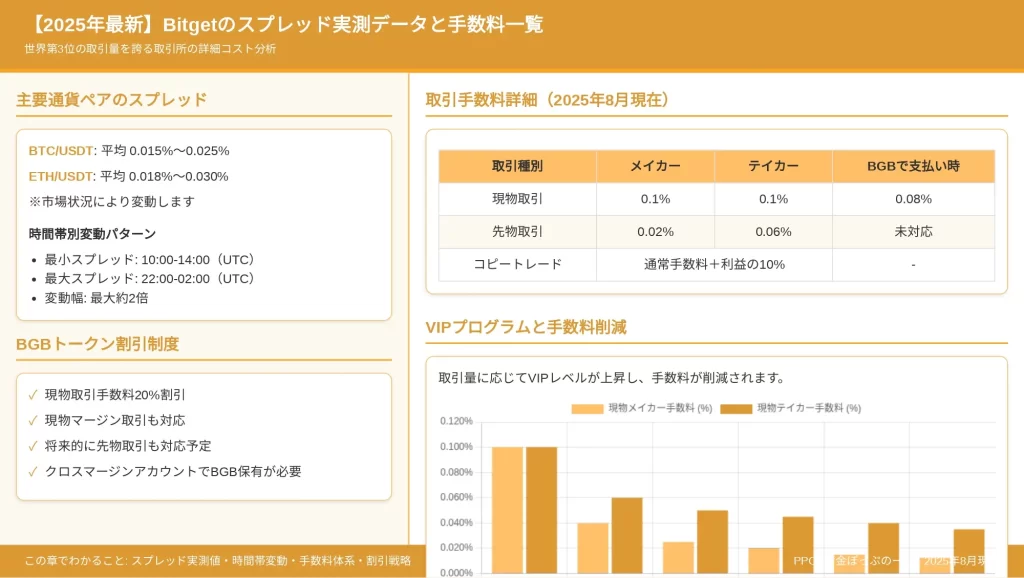Click the dark taker bar reaching 0.050%

(712, 542)
